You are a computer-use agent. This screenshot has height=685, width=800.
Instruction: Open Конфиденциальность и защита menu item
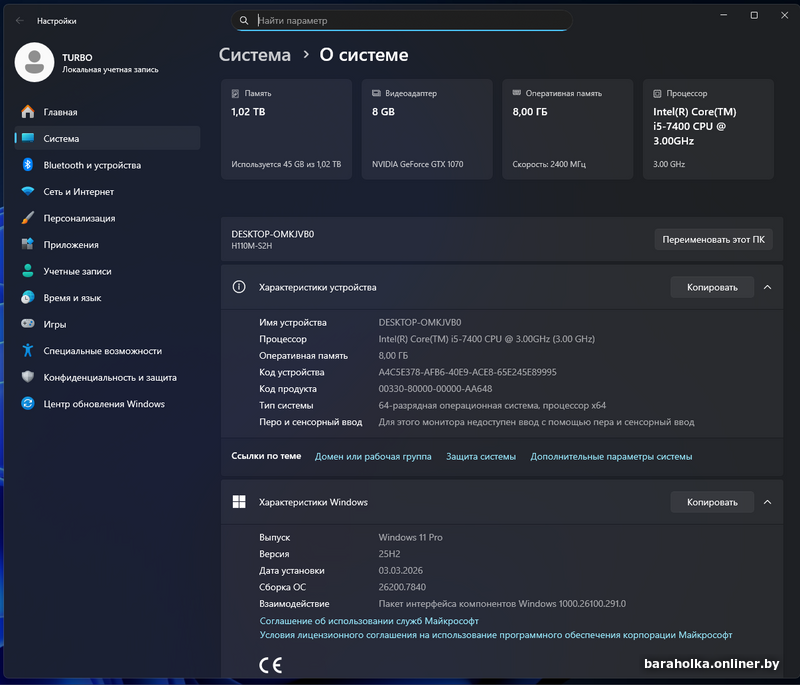click(x=110, y=377)
